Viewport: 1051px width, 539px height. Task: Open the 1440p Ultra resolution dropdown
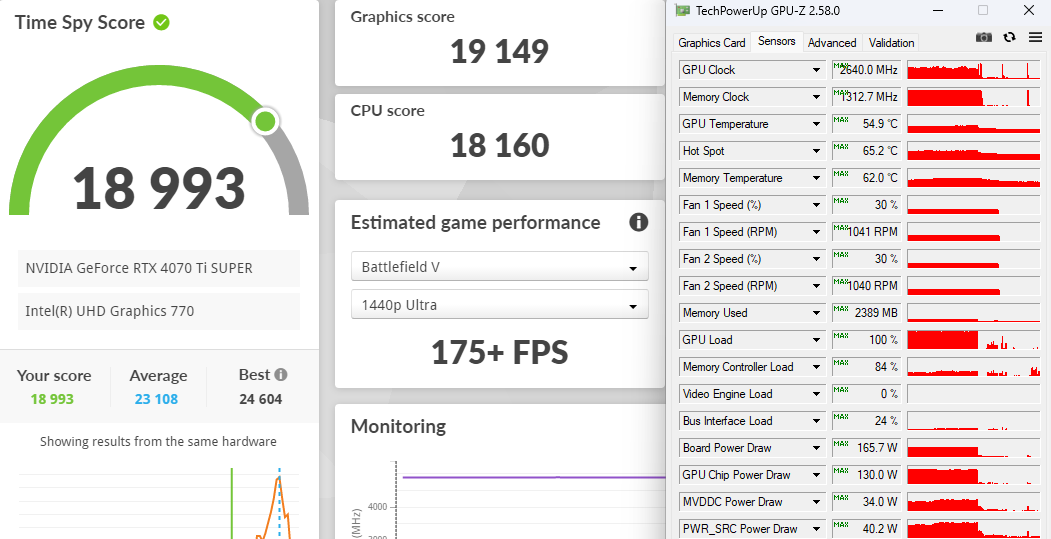[x=499, y=305]
